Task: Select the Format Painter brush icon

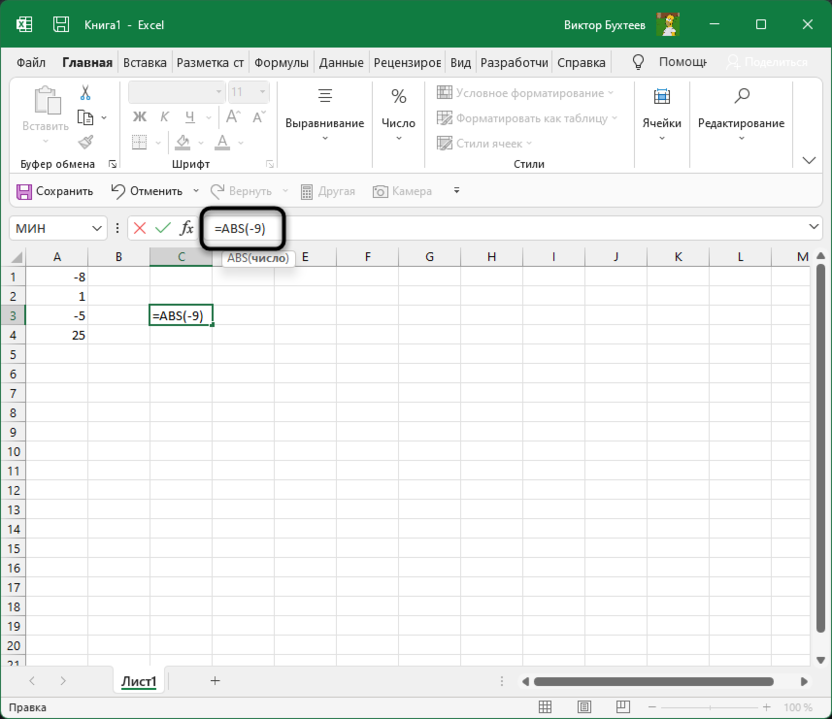Action: (85, 142)
